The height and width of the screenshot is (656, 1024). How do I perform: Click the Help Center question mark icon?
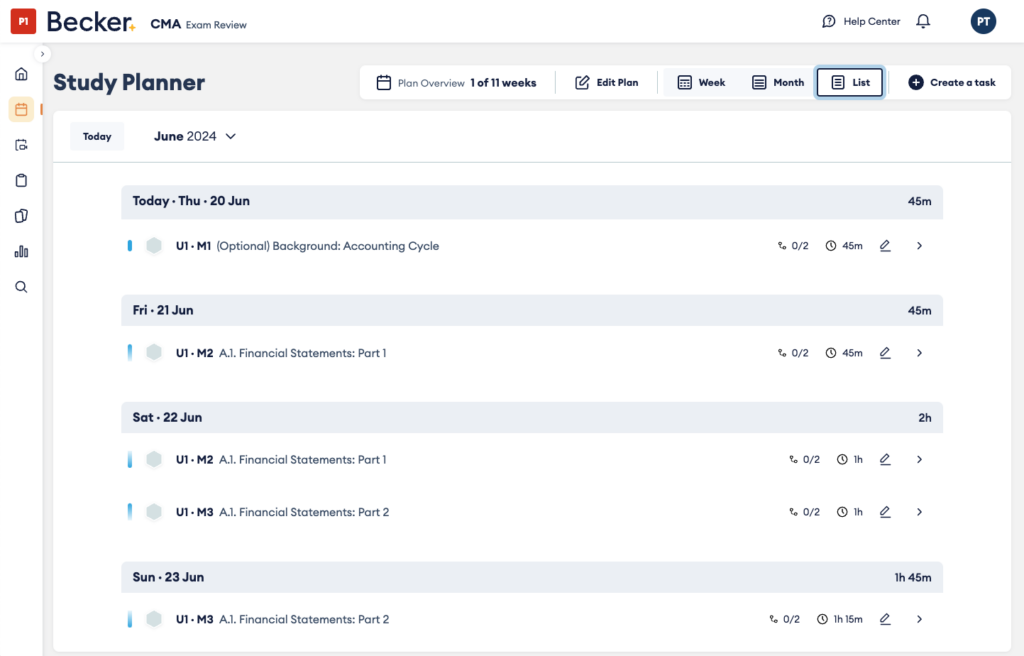[x=828, y=20]
